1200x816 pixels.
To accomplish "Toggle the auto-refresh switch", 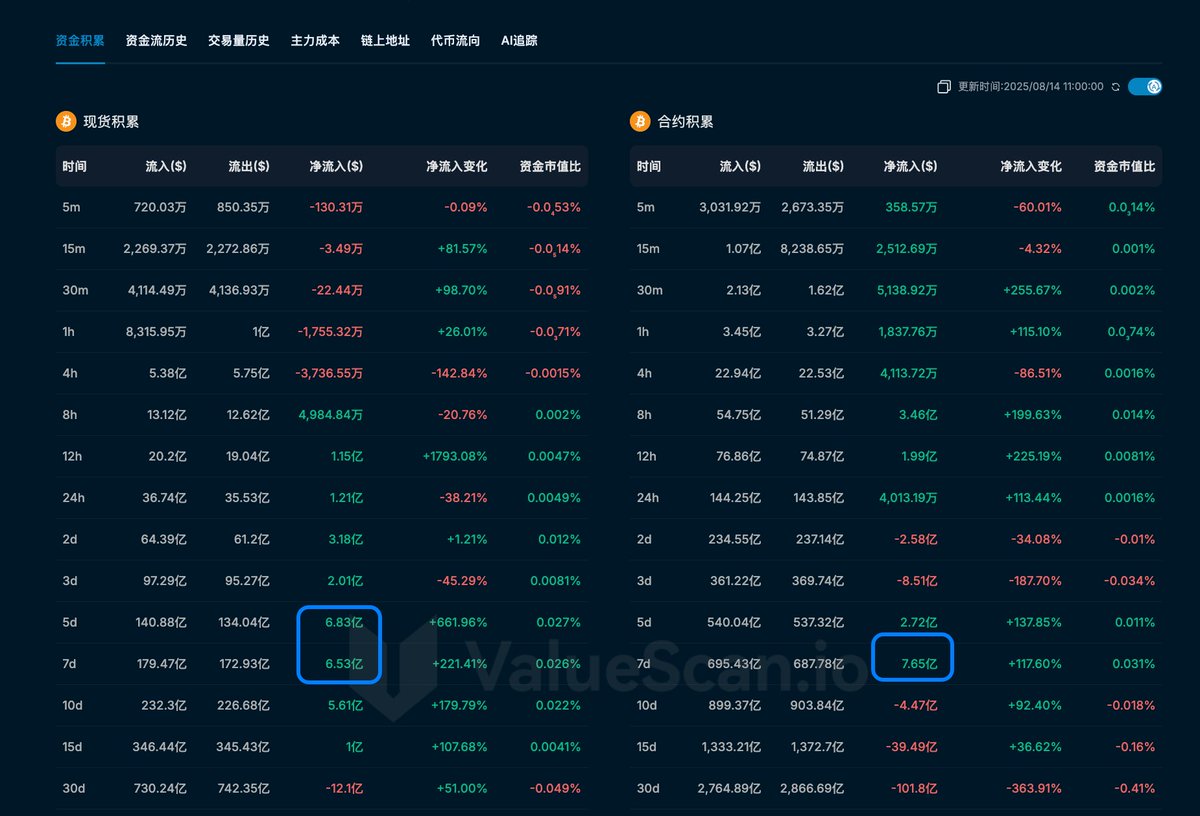I will tap(1145, 87).
